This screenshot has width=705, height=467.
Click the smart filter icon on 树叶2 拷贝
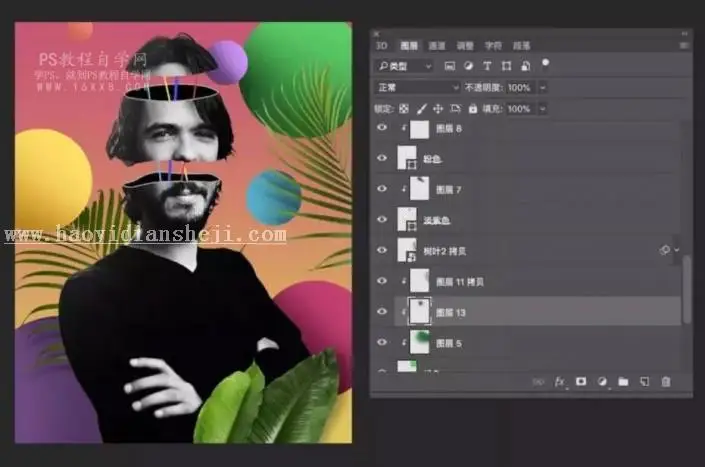pyautogui.click(x=665, y=250)
